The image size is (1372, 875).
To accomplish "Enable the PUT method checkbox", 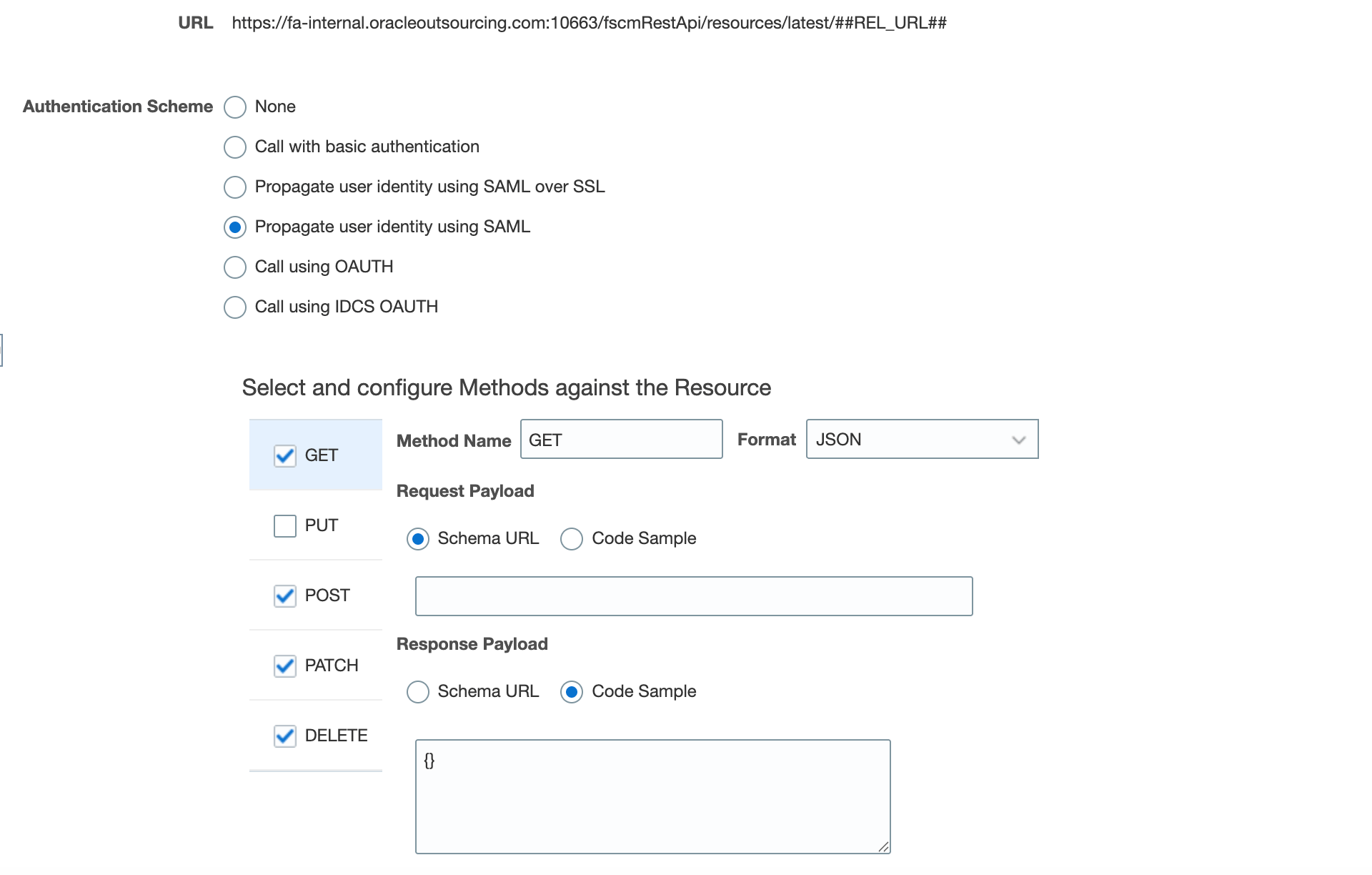I will point(285,526).
